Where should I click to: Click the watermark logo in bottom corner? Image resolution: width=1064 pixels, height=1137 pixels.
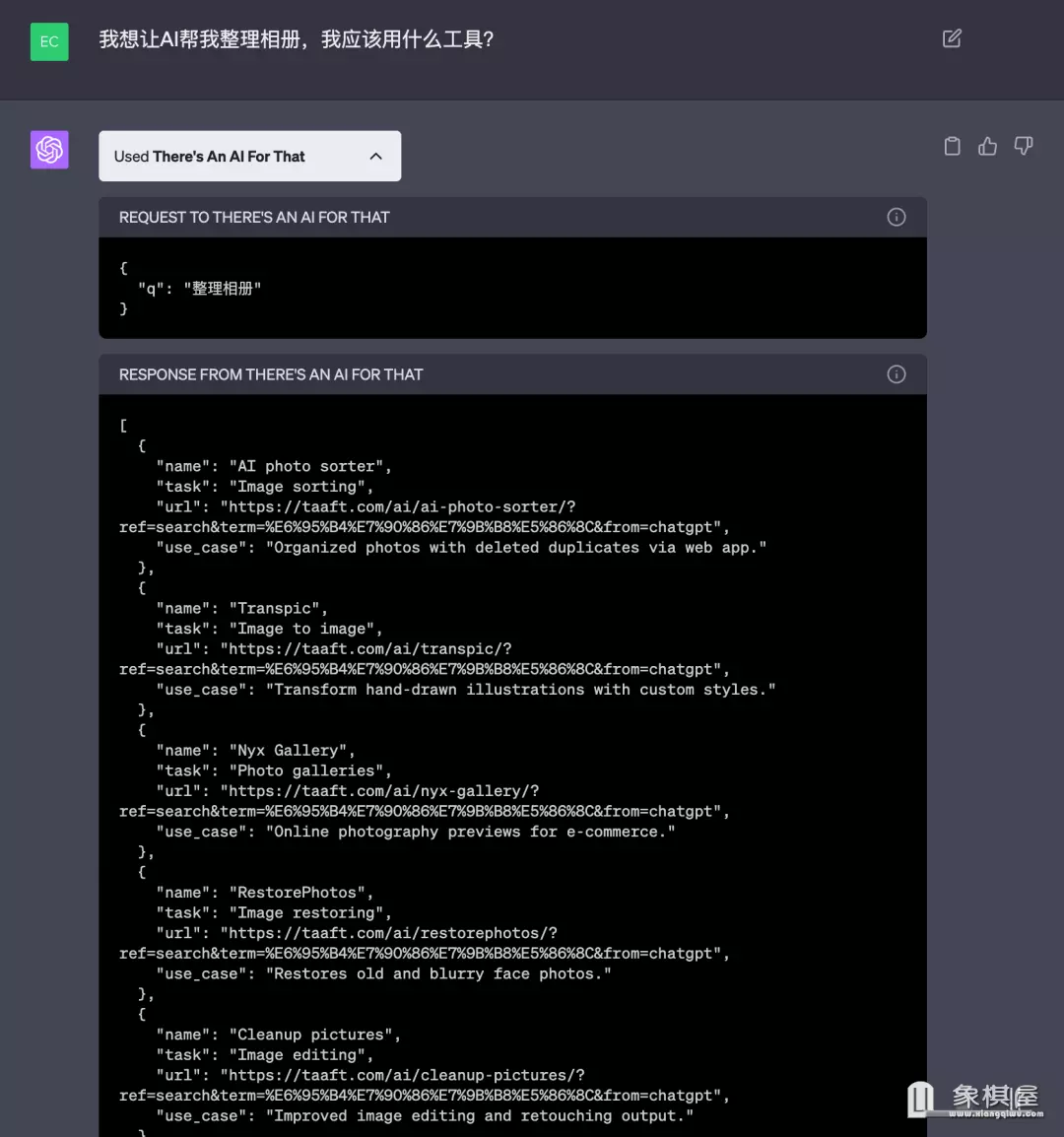[975, 1100]
